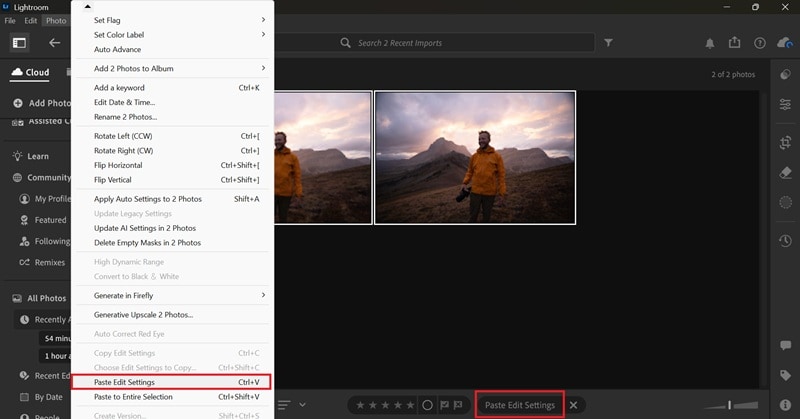Rate photo with five stars
The width and height of the screenshot is (800, 419).
click(x=410, y=405)
